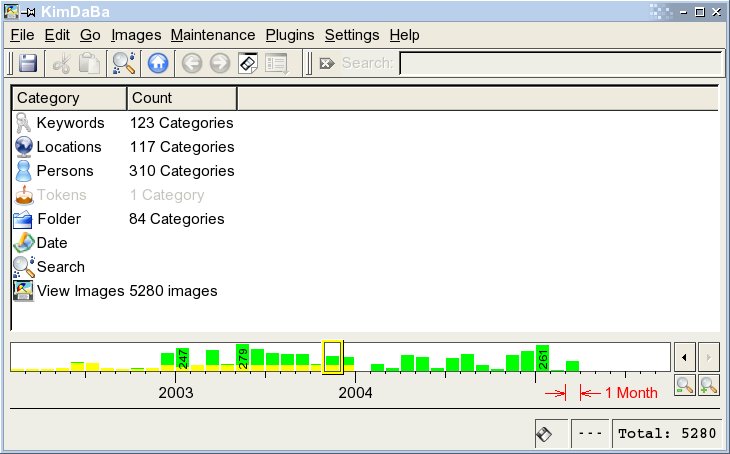Zoom in the date bar
Image resolution: width=730 pixels, height=454 pixels.
(x=709, y=385)
